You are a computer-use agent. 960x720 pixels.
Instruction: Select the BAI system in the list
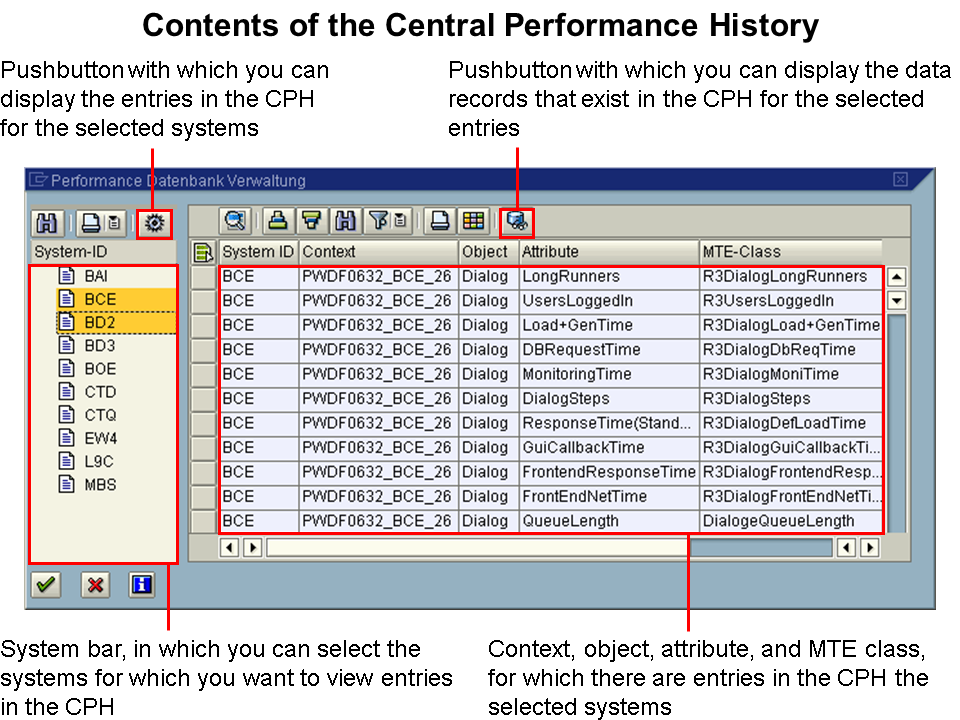[99, 276]
